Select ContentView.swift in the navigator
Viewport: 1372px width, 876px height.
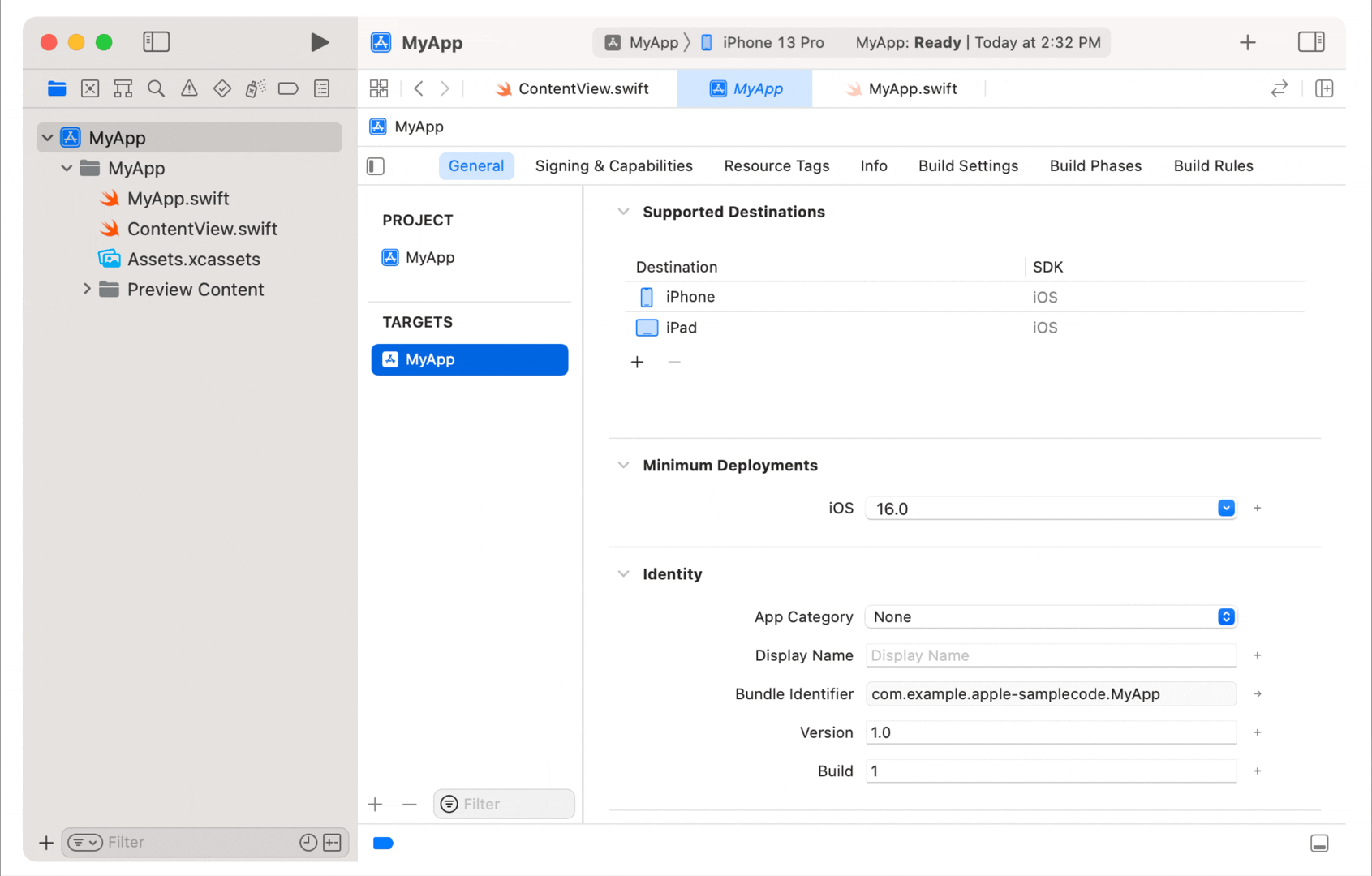202,229
